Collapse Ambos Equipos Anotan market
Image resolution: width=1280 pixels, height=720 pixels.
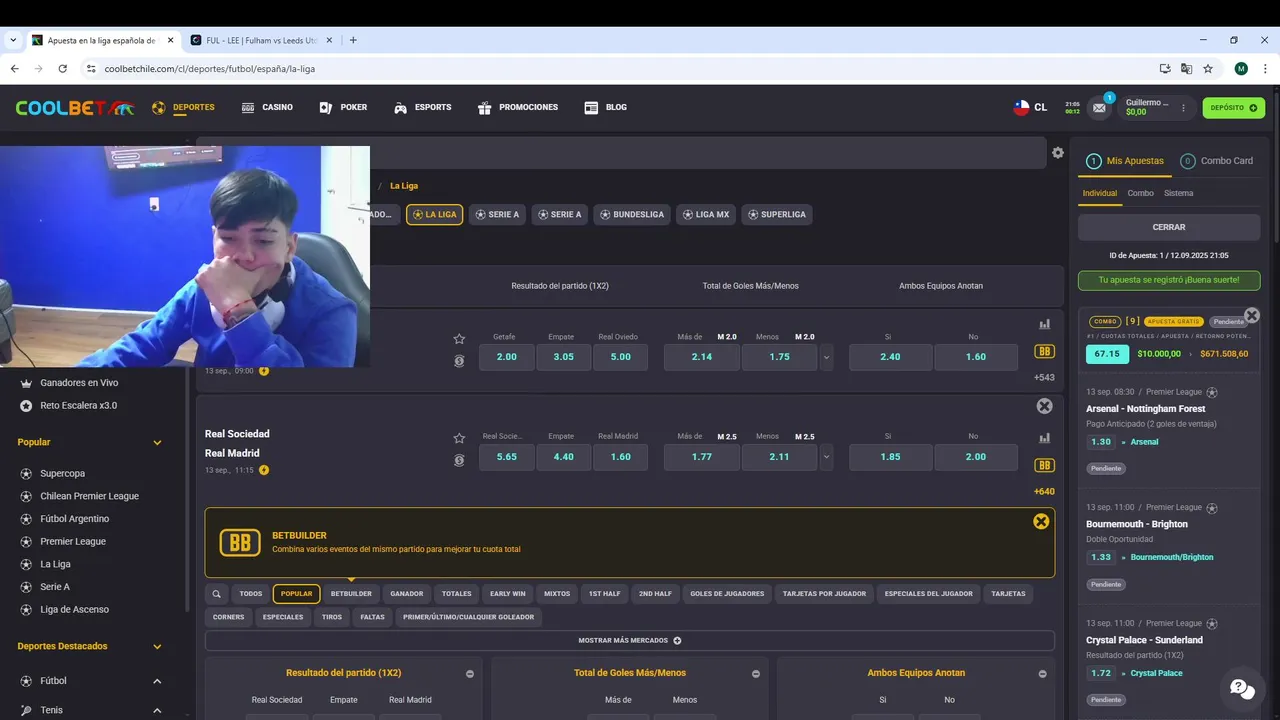click(x=1042, y=674)
